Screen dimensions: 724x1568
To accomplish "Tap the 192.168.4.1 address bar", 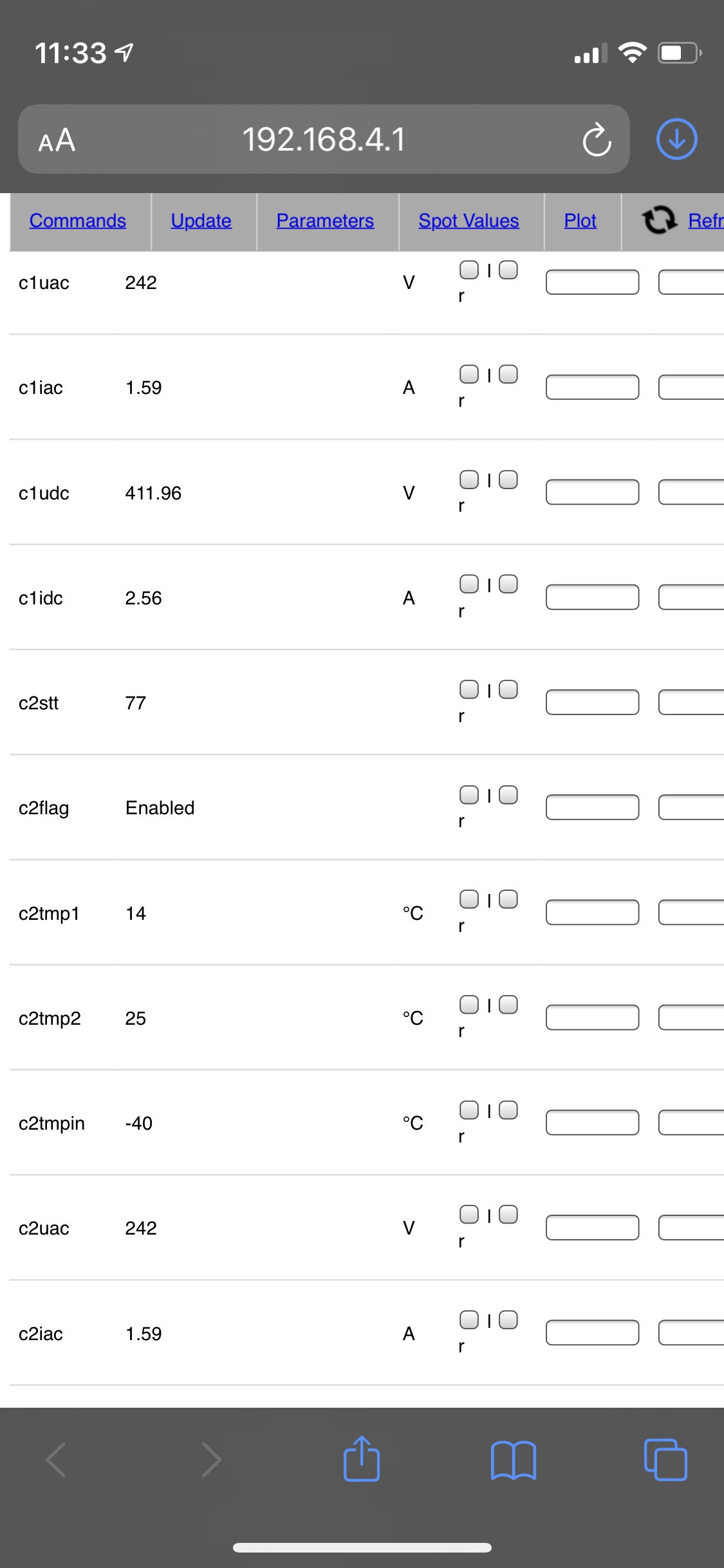I will 324,140.
